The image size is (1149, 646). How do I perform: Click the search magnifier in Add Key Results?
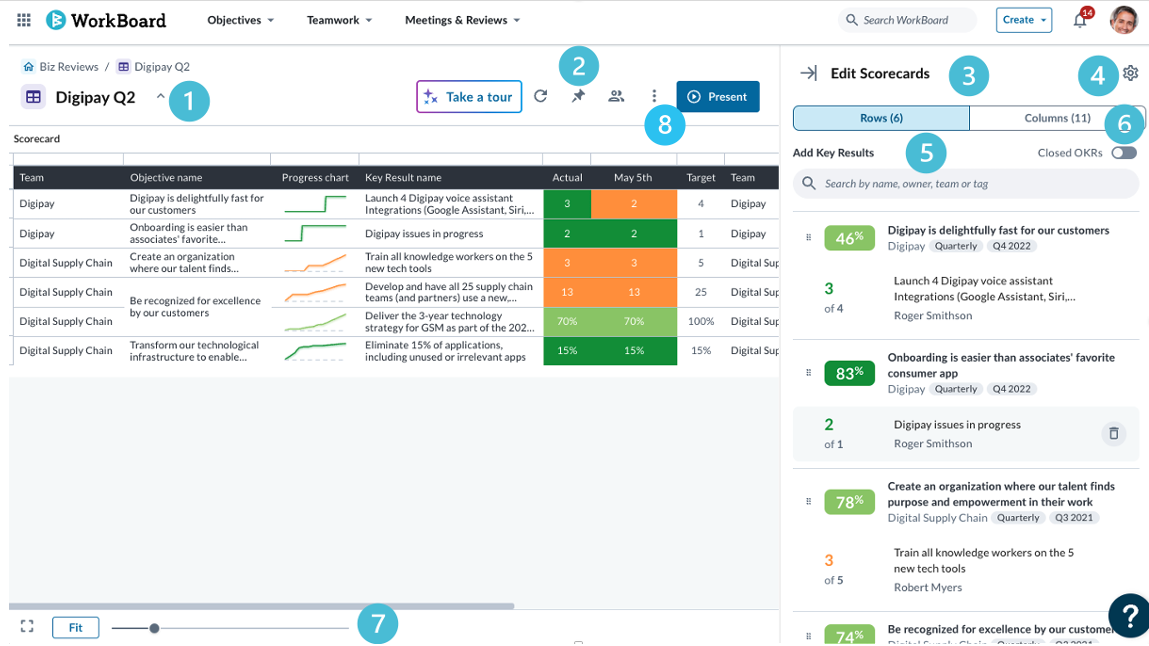(x=808, y=183)
